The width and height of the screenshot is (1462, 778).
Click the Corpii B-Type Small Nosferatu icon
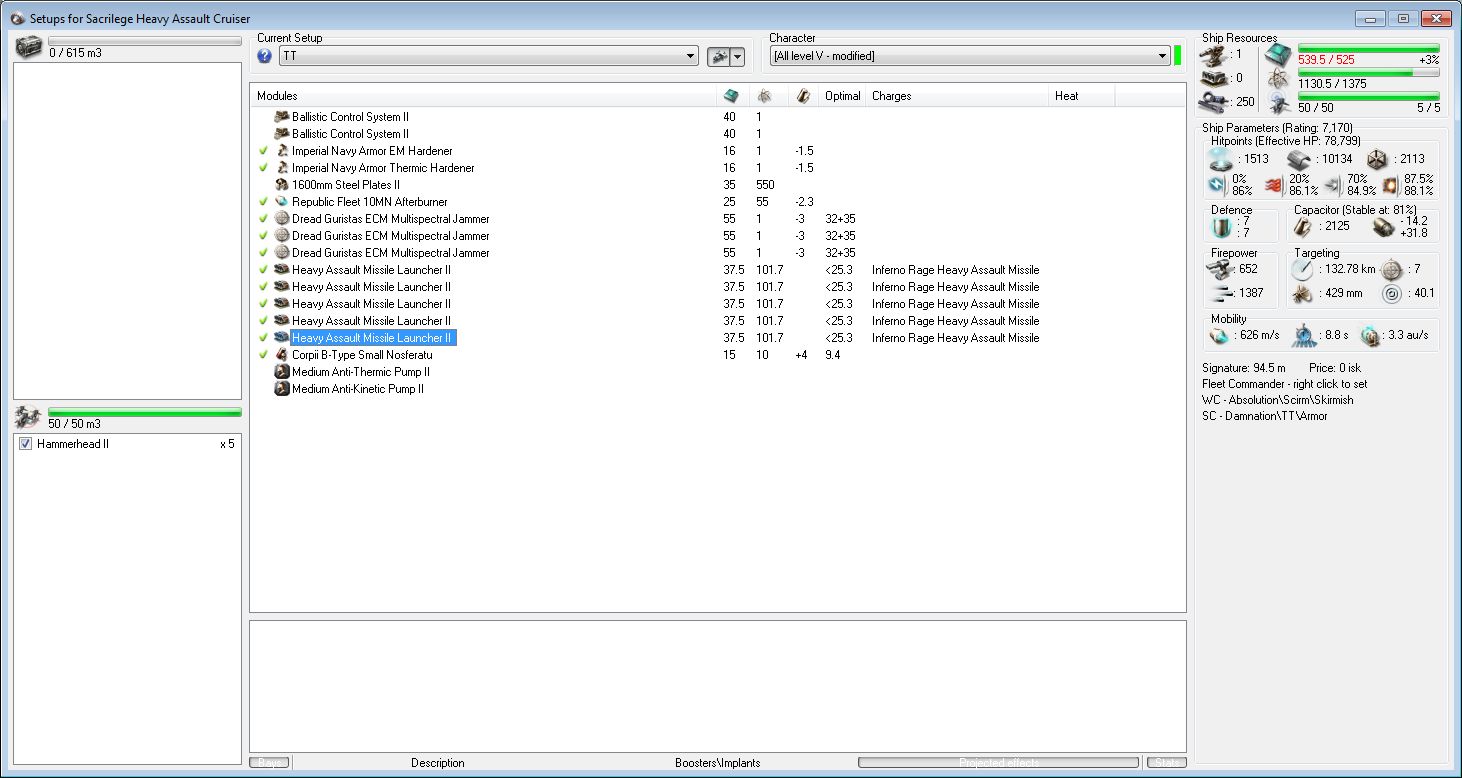282,355
